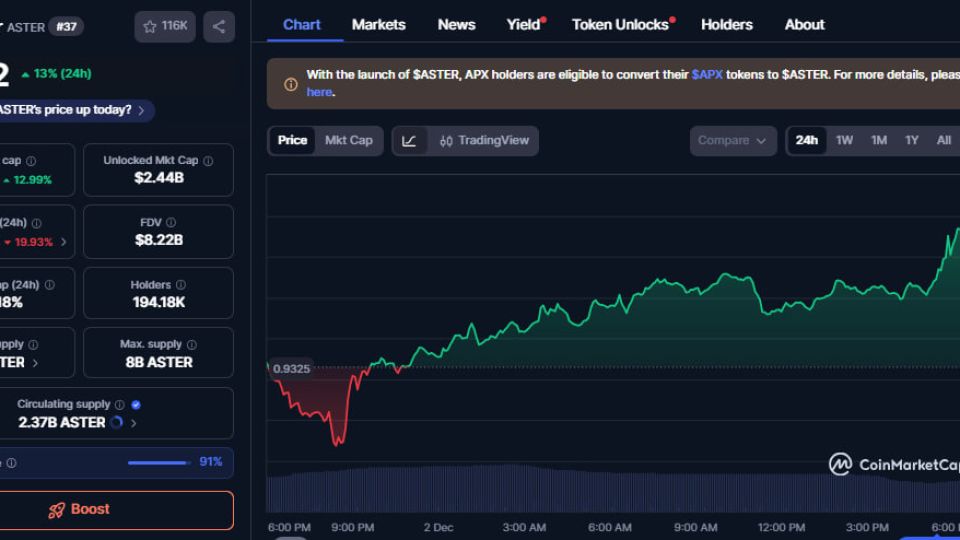
Task: Follow the $APX link in banner
Action: point(707,75)
